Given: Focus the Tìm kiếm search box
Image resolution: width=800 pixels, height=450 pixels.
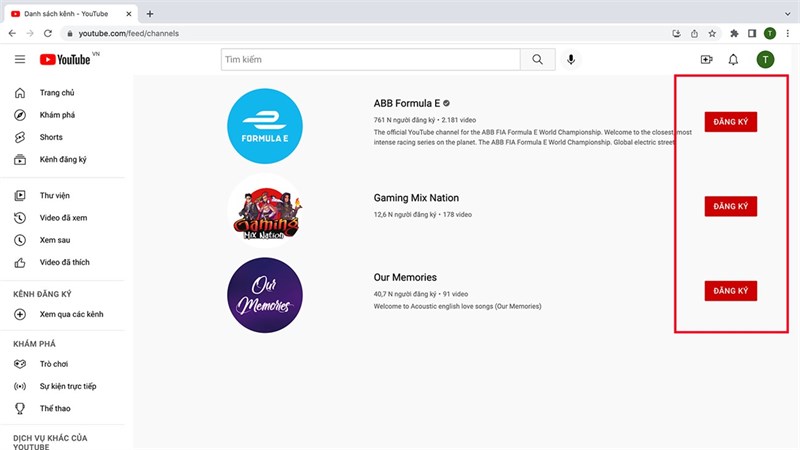Looking at the screenshot, I should click(x=371, y=60).
